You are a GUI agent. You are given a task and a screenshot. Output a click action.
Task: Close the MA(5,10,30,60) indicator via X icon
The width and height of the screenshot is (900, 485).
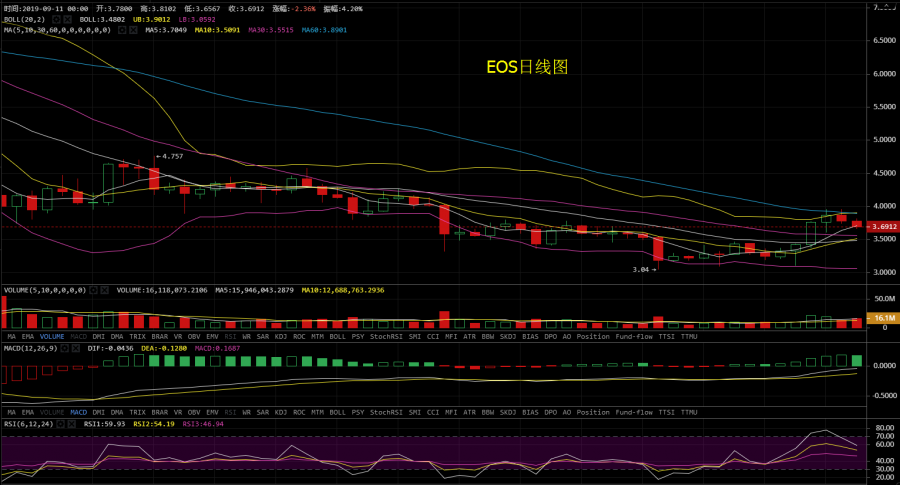[133, 30]
